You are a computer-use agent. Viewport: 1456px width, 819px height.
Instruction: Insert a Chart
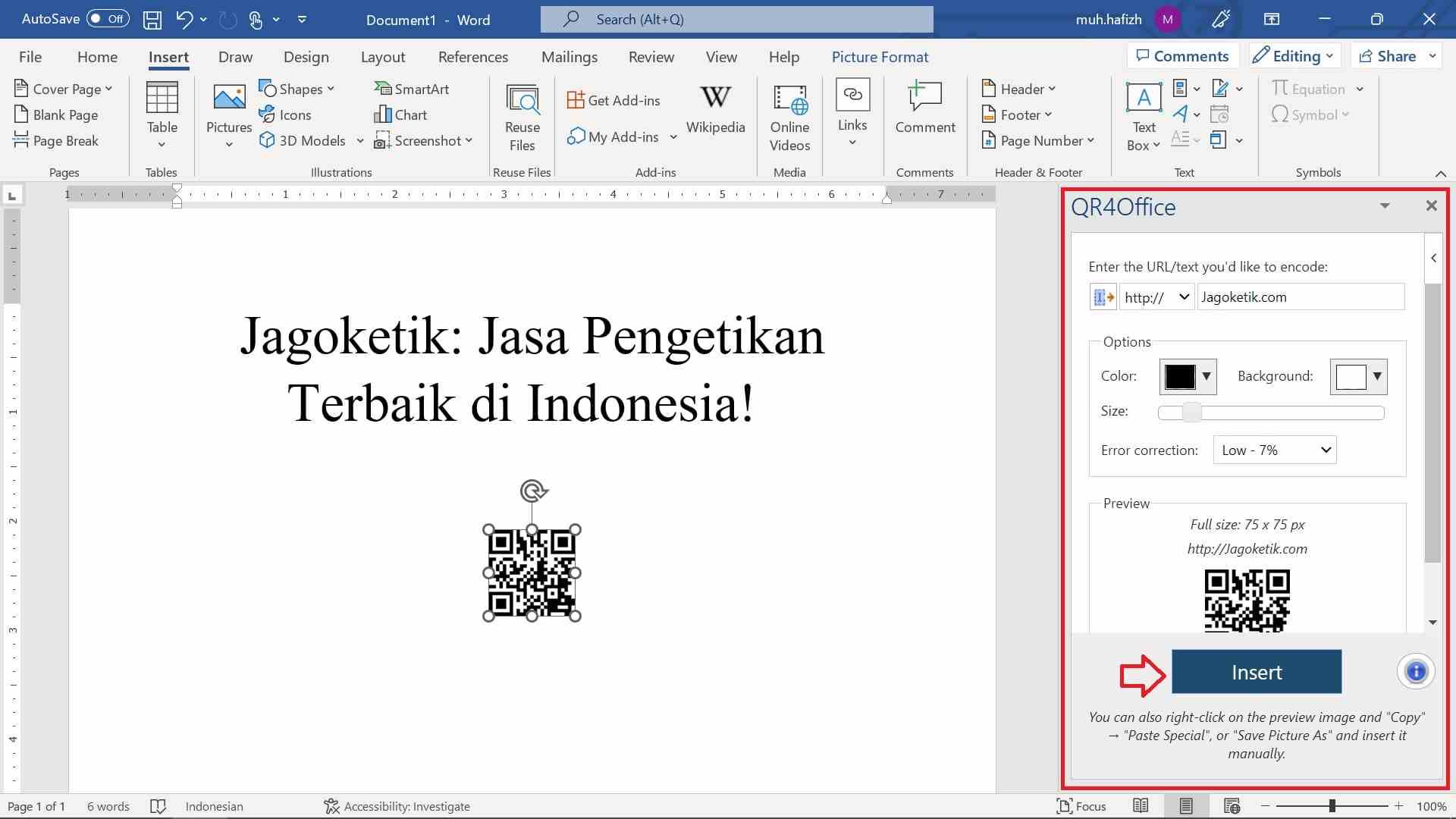coord(401,115)
